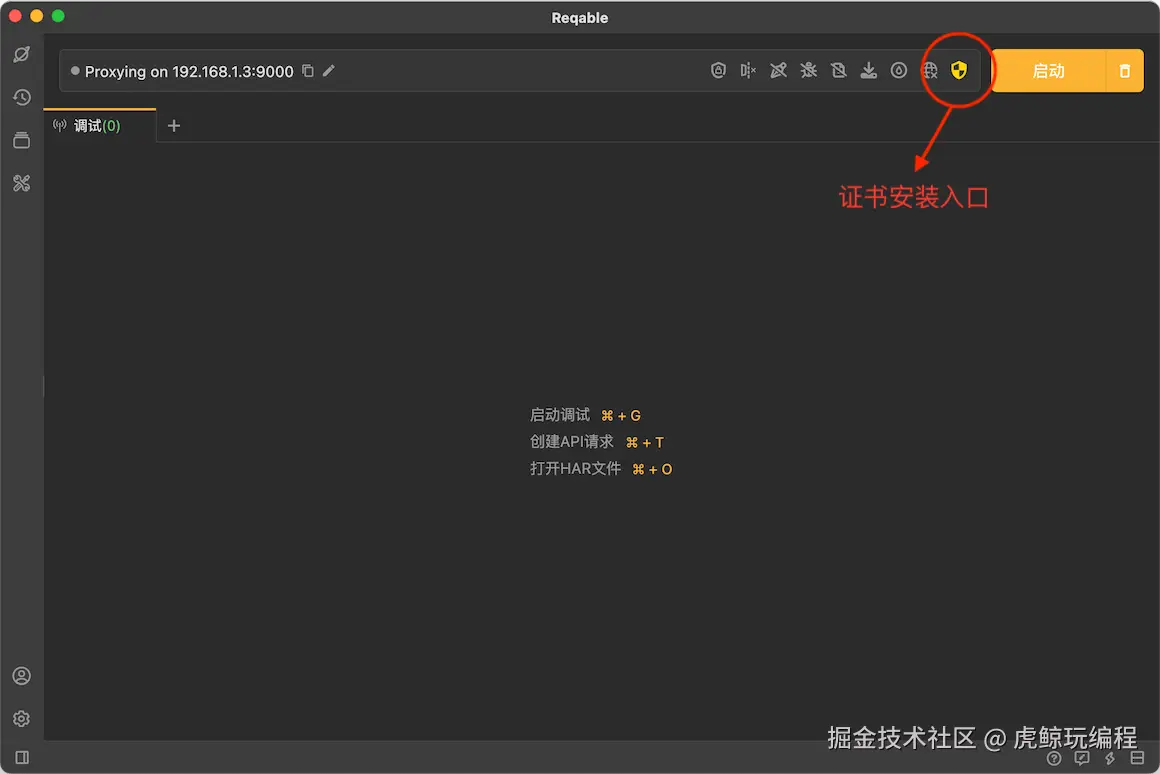Open user account icon in lower sidebar
The width and height of the screenshot is (1160, 774).
pyautogui.click(x=22, y=676)
